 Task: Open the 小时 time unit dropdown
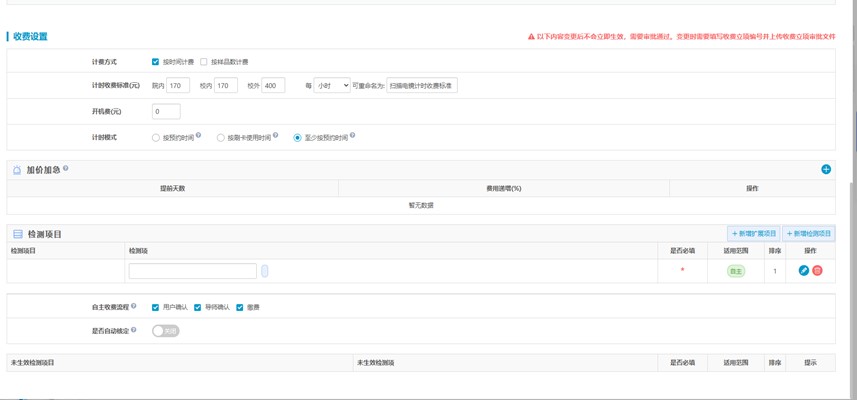point(331,86)
